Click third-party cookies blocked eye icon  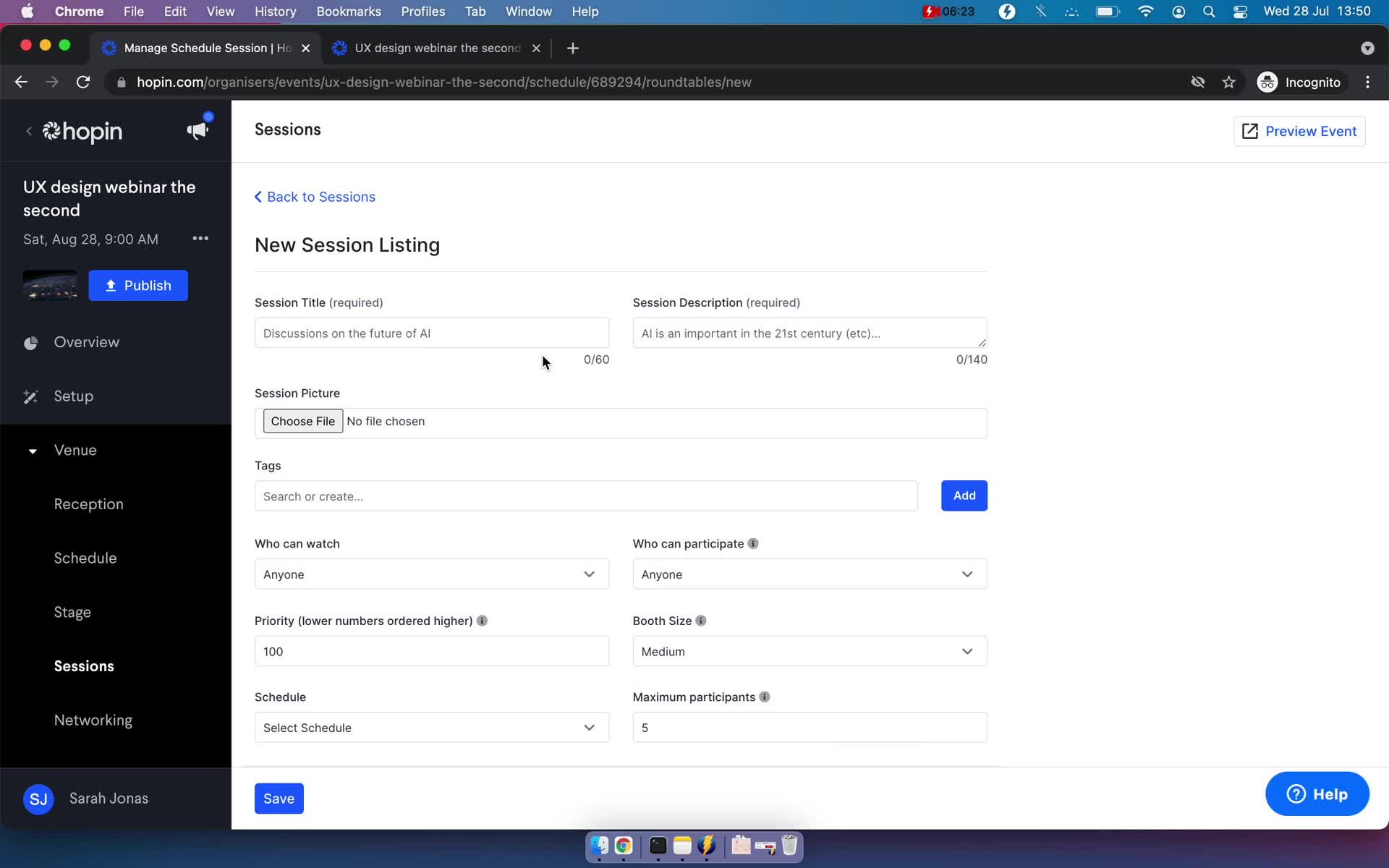[x=1198, y=82]
